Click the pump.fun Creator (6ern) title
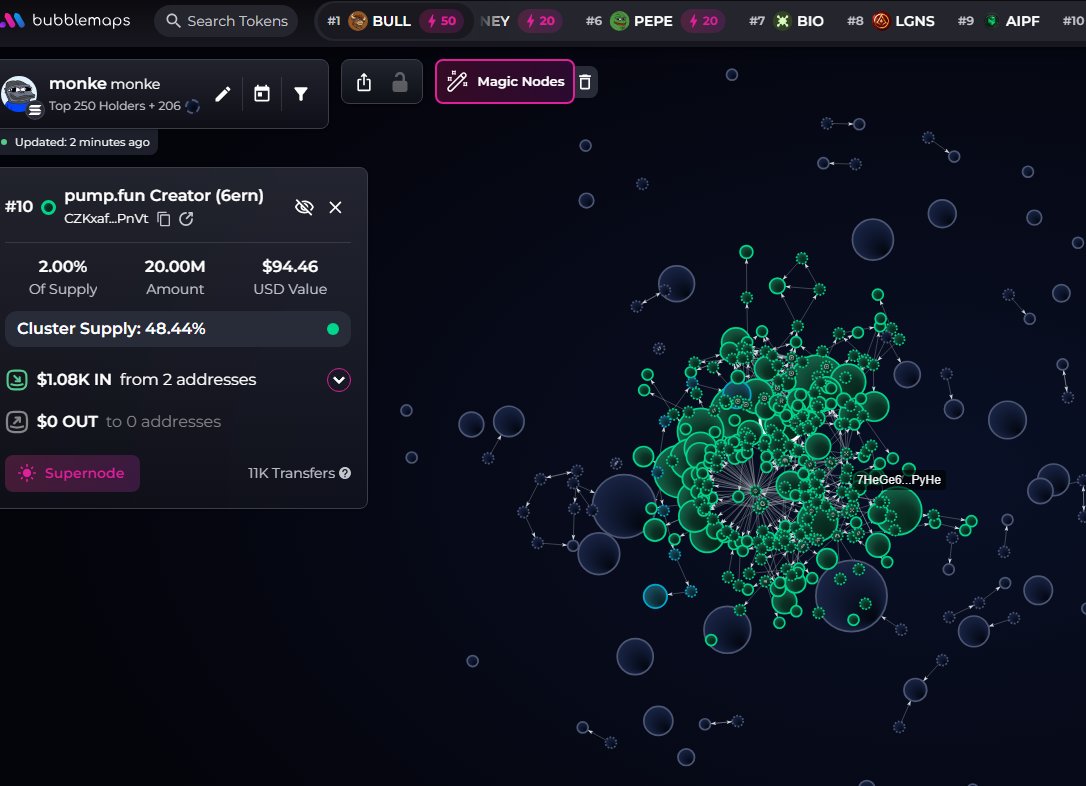This screenshot has width=1086, height=786. pyautogui.click(x=163, y=196)
